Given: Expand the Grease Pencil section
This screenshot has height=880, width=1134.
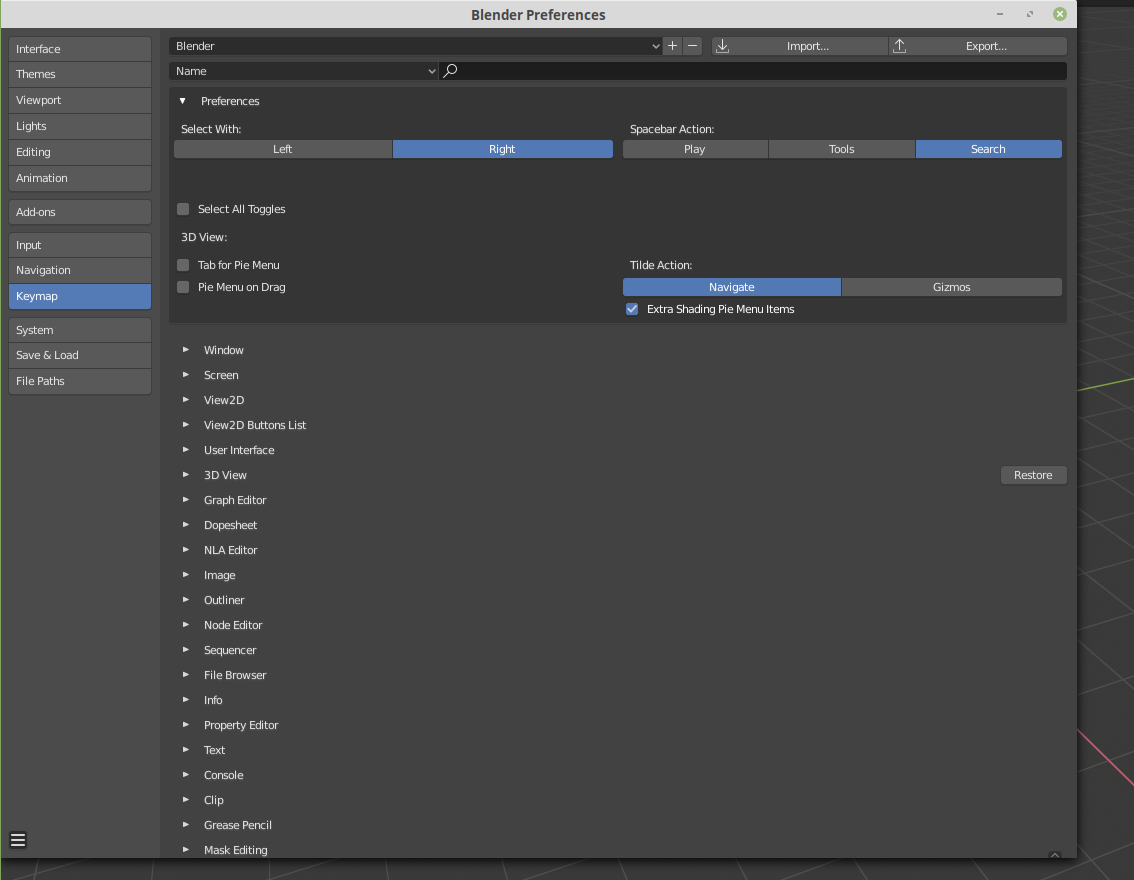Looking at the screenshot, I should [x=186, y=825].
